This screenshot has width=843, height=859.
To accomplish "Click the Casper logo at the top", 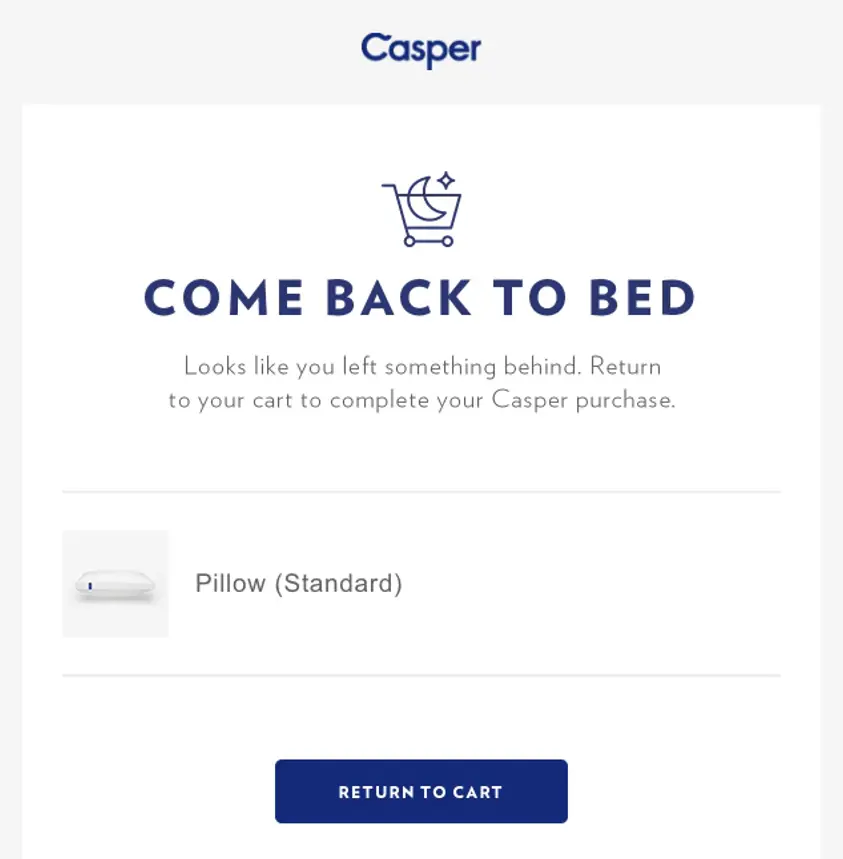I will click(x=421, y=50).
